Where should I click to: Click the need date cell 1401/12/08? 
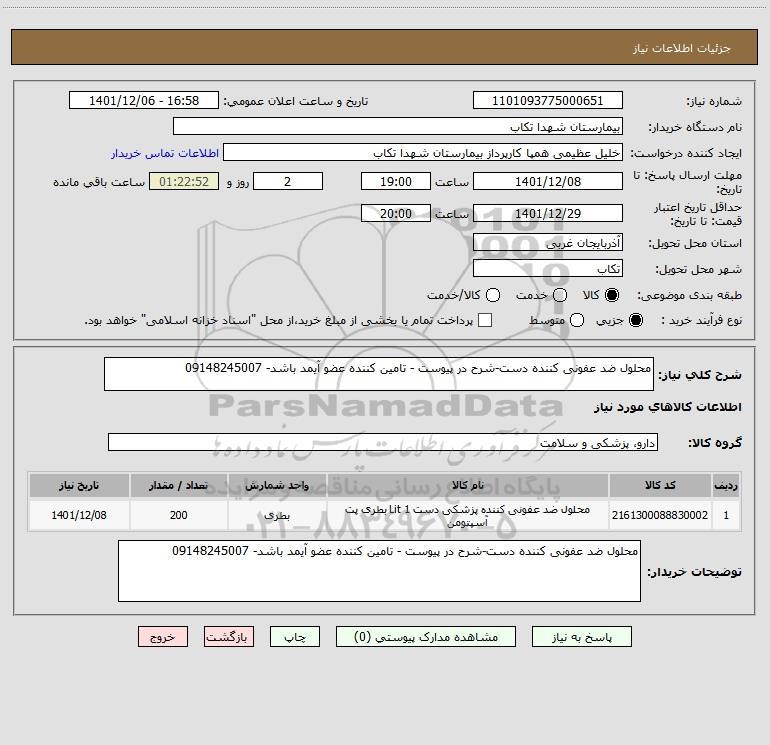79,515
